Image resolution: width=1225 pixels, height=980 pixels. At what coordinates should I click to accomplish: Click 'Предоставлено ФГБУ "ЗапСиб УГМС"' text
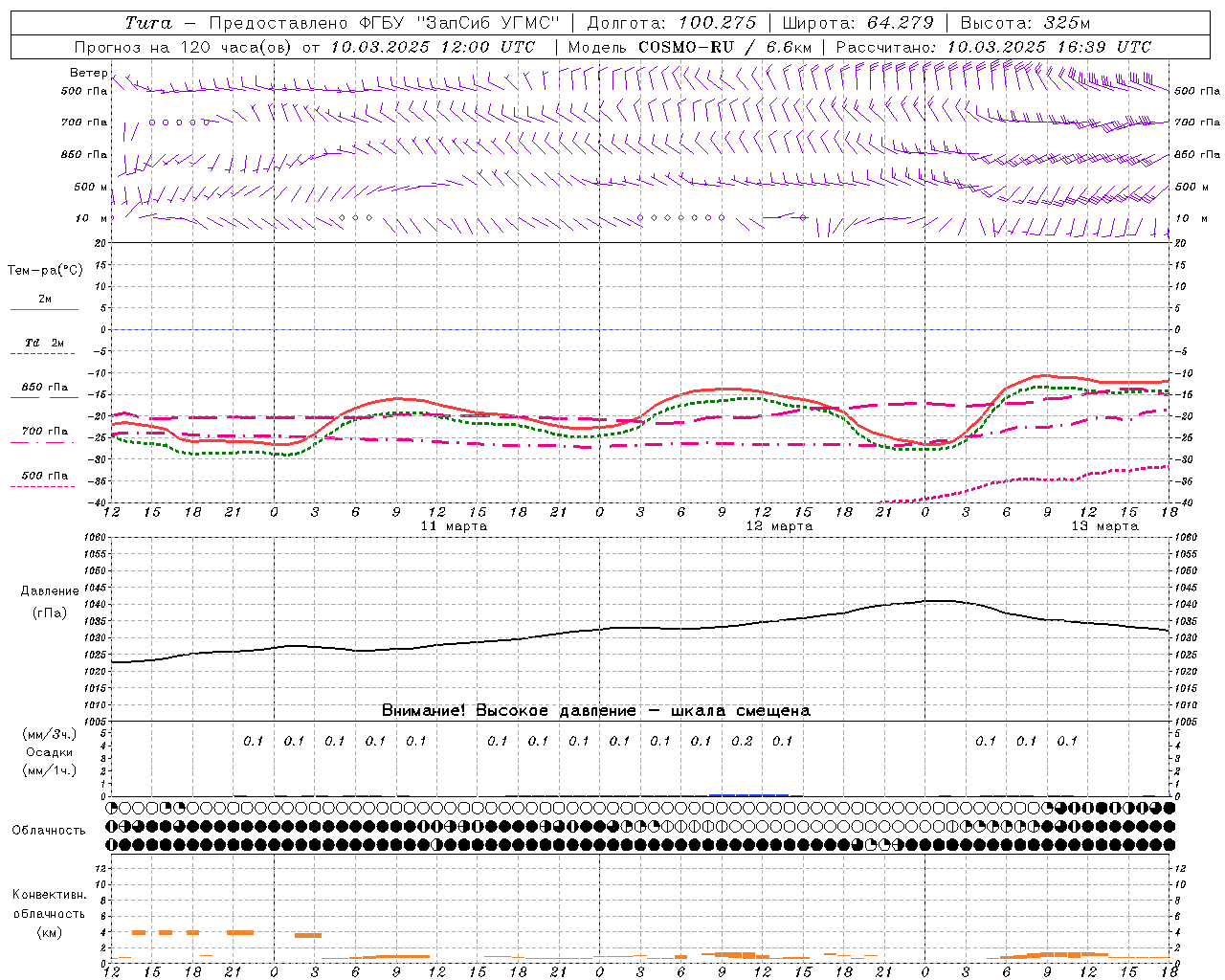click(384, 23)
